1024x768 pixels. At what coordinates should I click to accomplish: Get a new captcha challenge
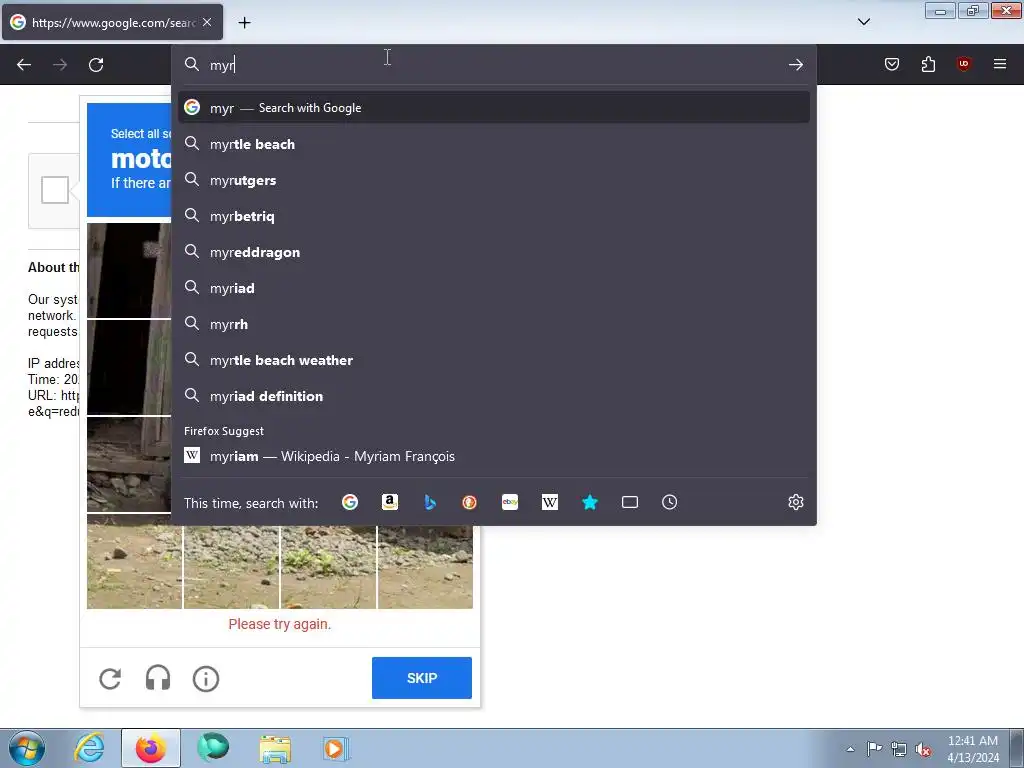pos(110,679)
